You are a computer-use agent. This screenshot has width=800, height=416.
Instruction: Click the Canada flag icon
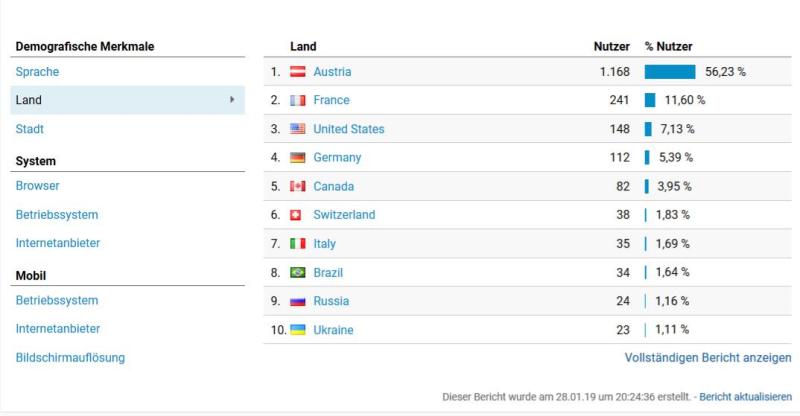point(297,186)
